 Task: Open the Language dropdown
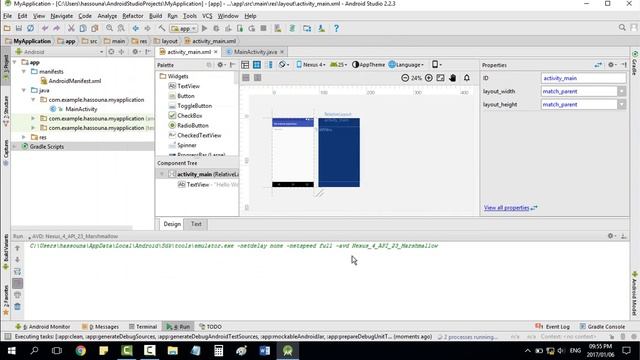pyautogui.click(x=406, y=65)
